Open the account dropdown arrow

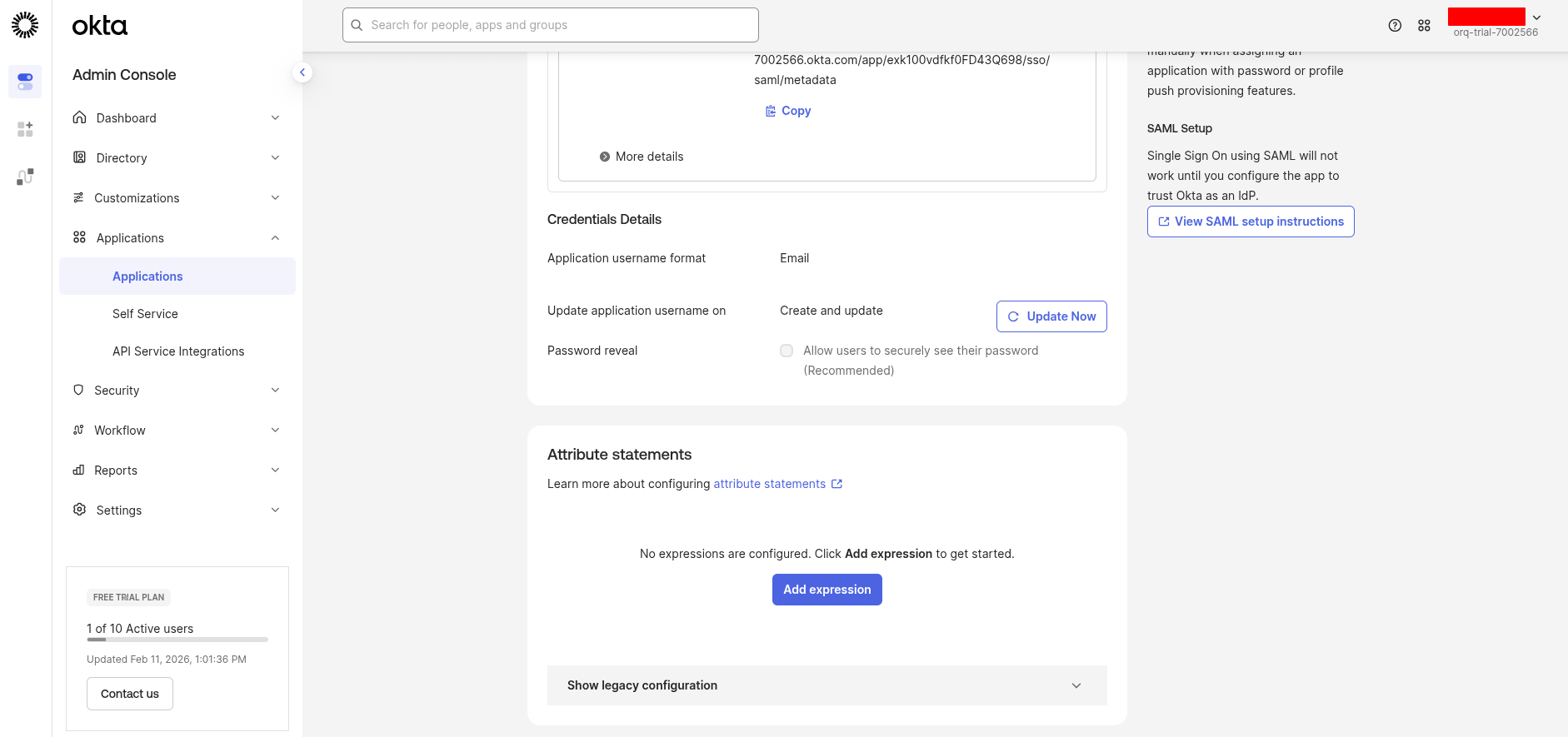click(x=1536, y=17)
